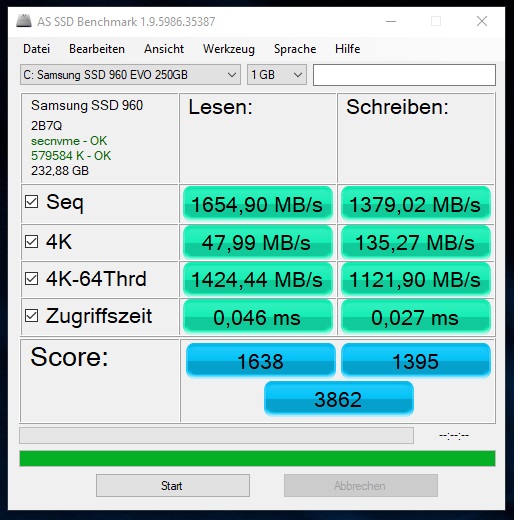The width and height of the screenshot is (514, 520).
Task: Click the greyed-out Abbrechen button
Action: [x=361, y=485]
